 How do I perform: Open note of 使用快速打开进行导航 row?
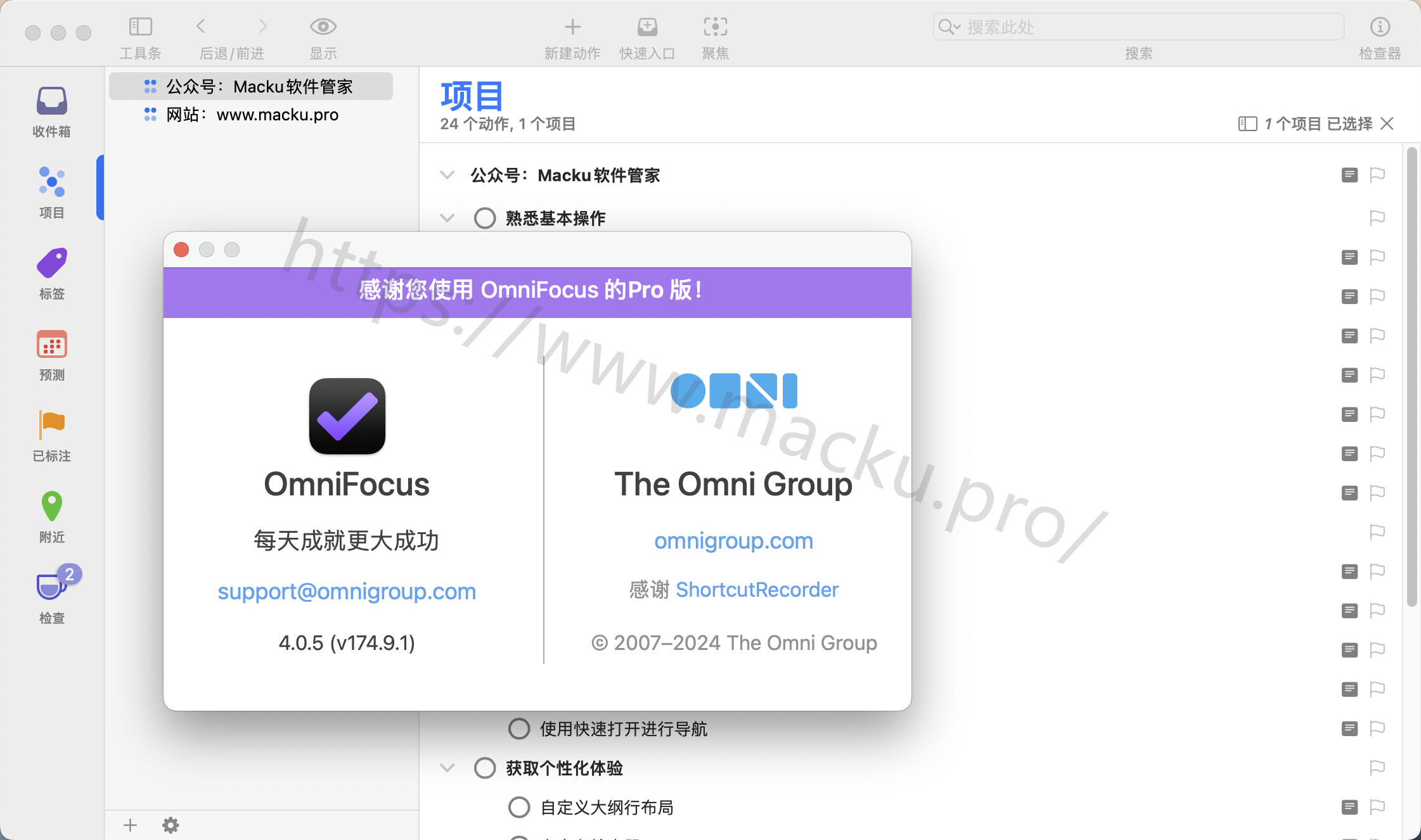point(1350,729)
